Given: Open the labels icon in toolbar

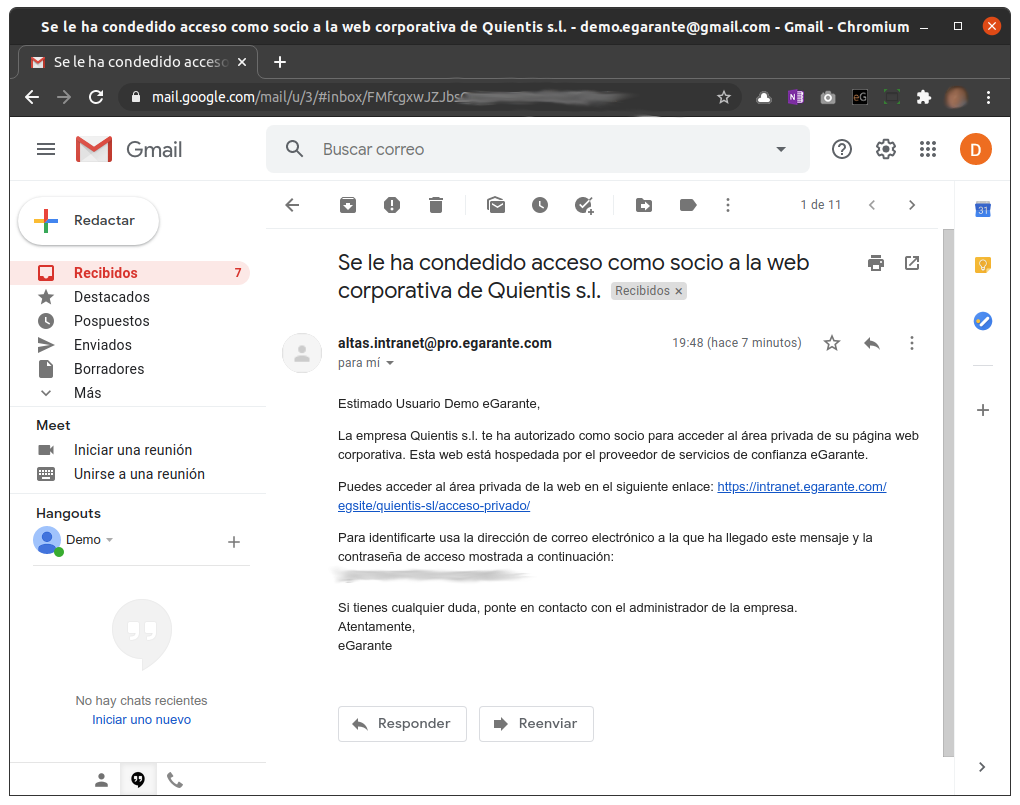Looking at the screenshot, I should [688, 206].
